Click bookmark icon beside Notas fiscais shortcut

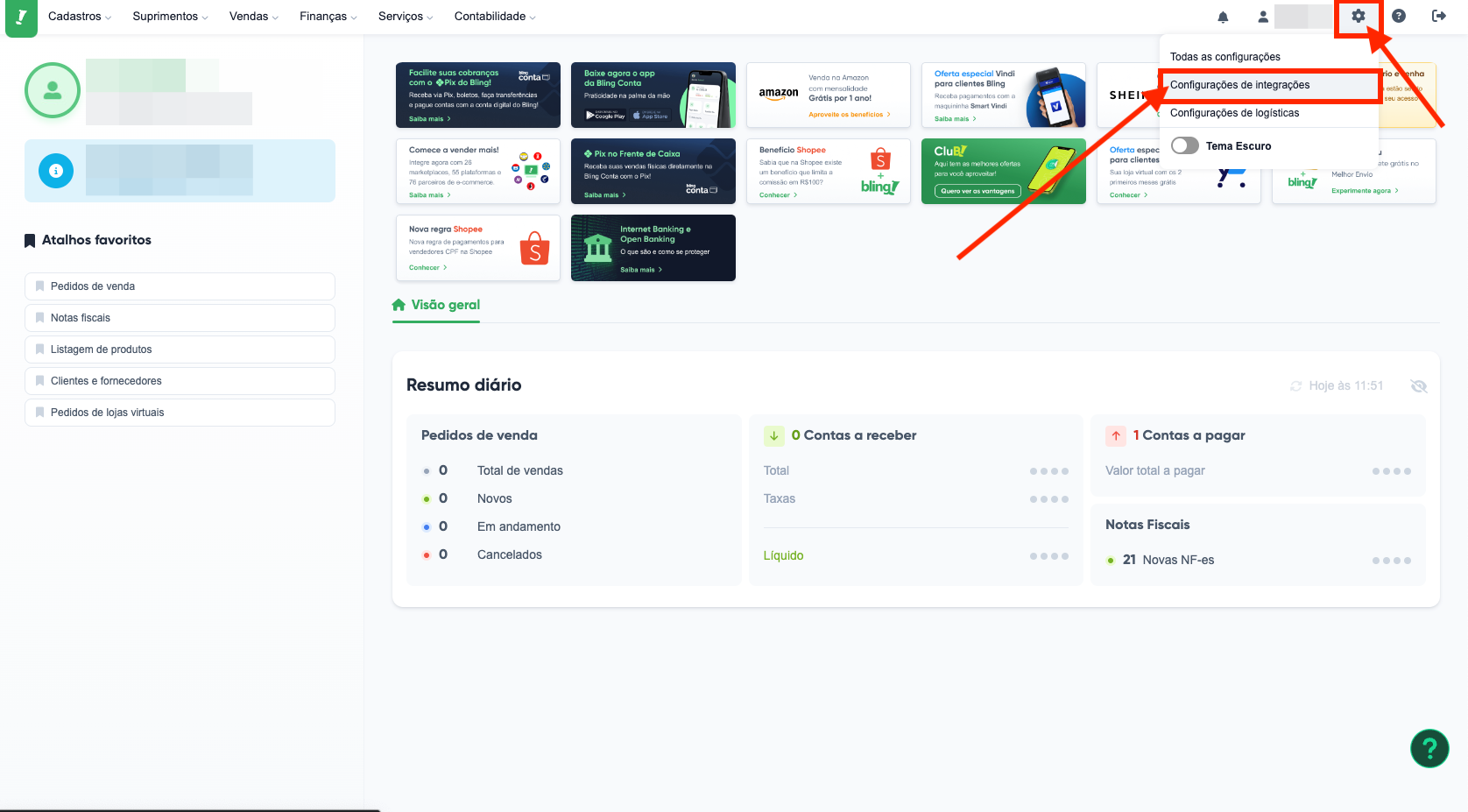point(39,318)
